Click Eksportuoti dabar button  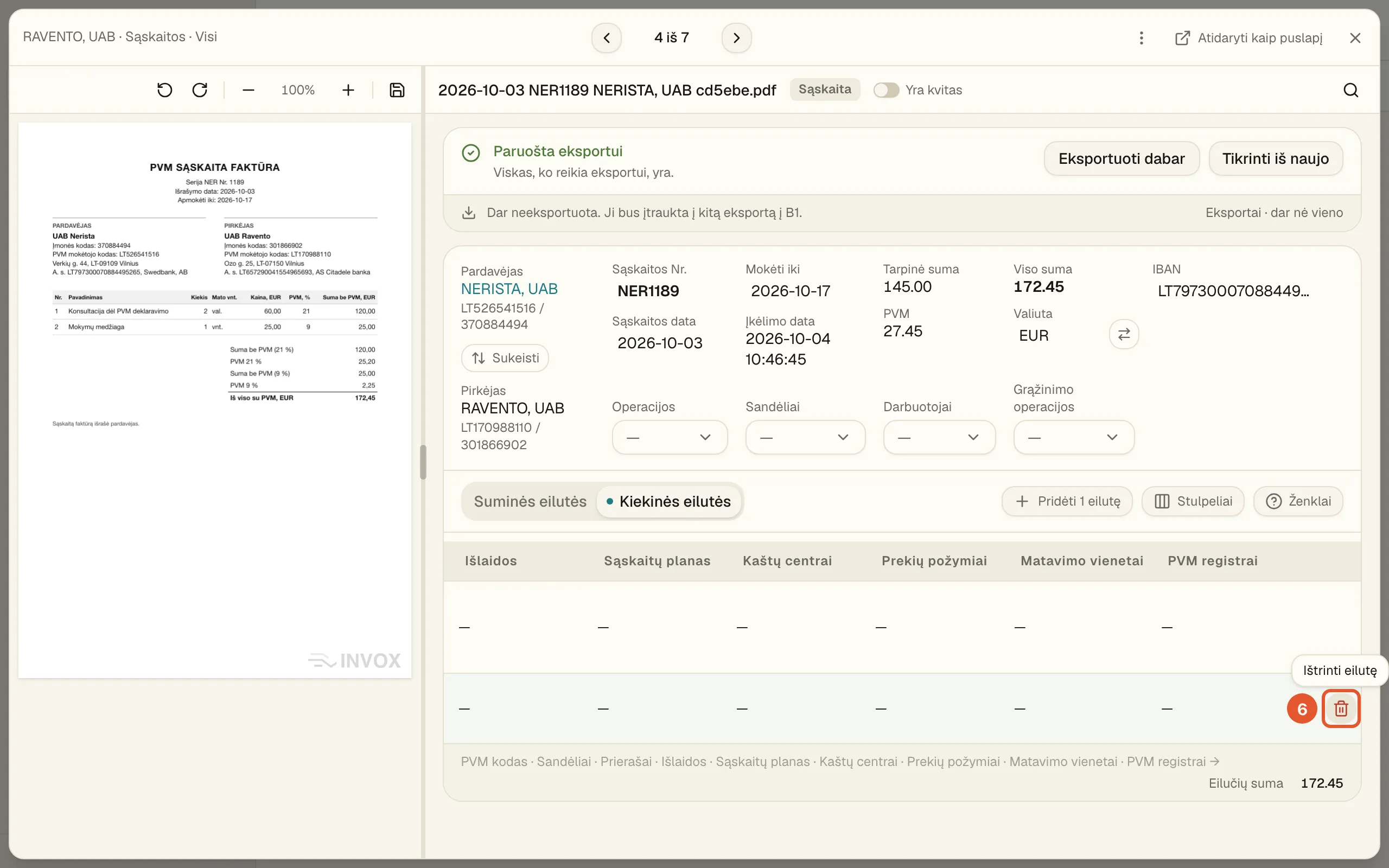[x=1122, y=158]
